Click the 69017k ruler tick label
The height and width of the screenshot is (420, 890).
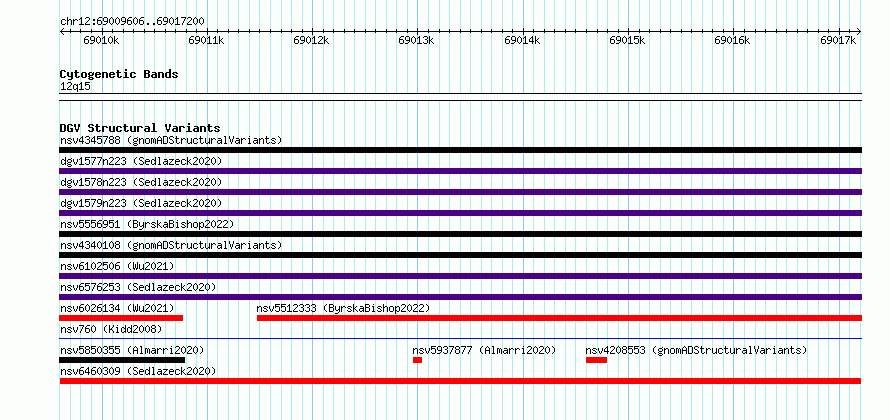point(839,40)
